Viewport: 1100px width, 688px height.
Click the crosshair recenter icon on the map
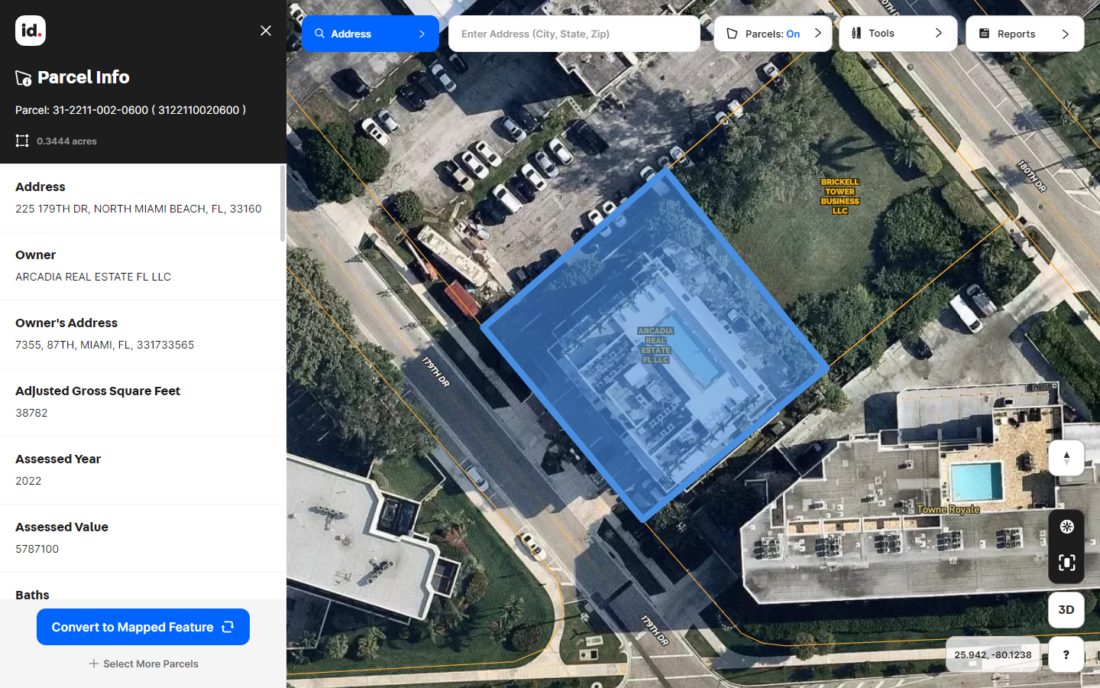tap(1066, 562)
